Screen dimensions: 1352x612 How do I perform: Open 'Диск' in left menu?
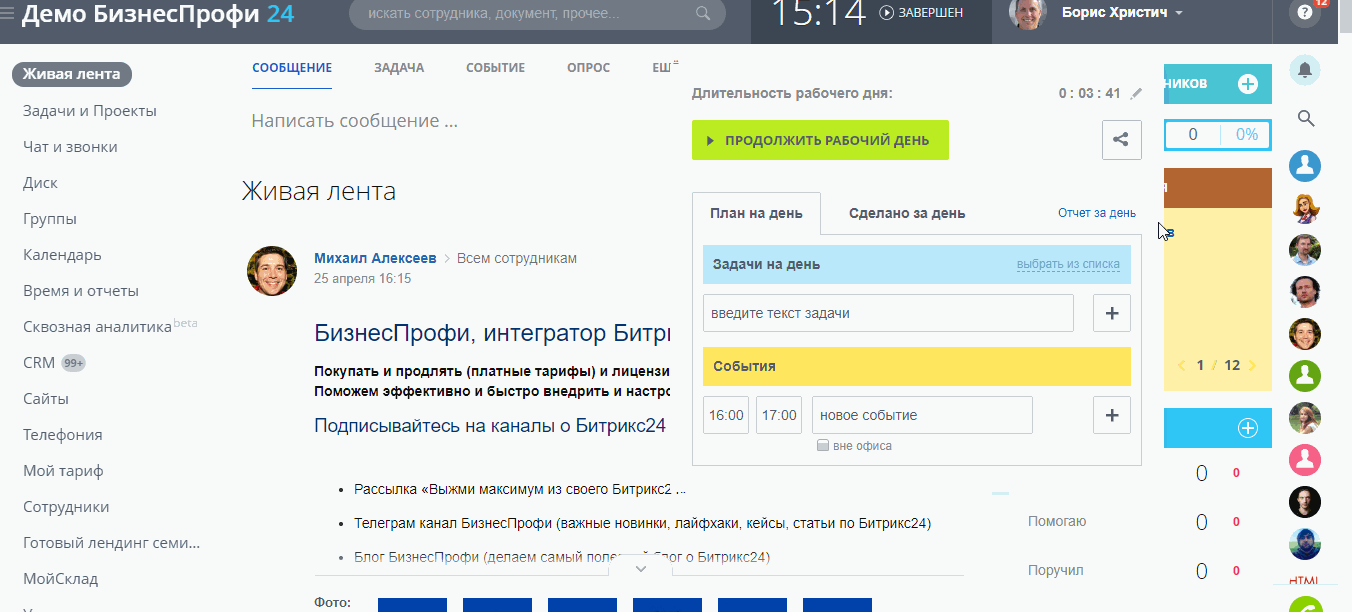tap(40, 183)
